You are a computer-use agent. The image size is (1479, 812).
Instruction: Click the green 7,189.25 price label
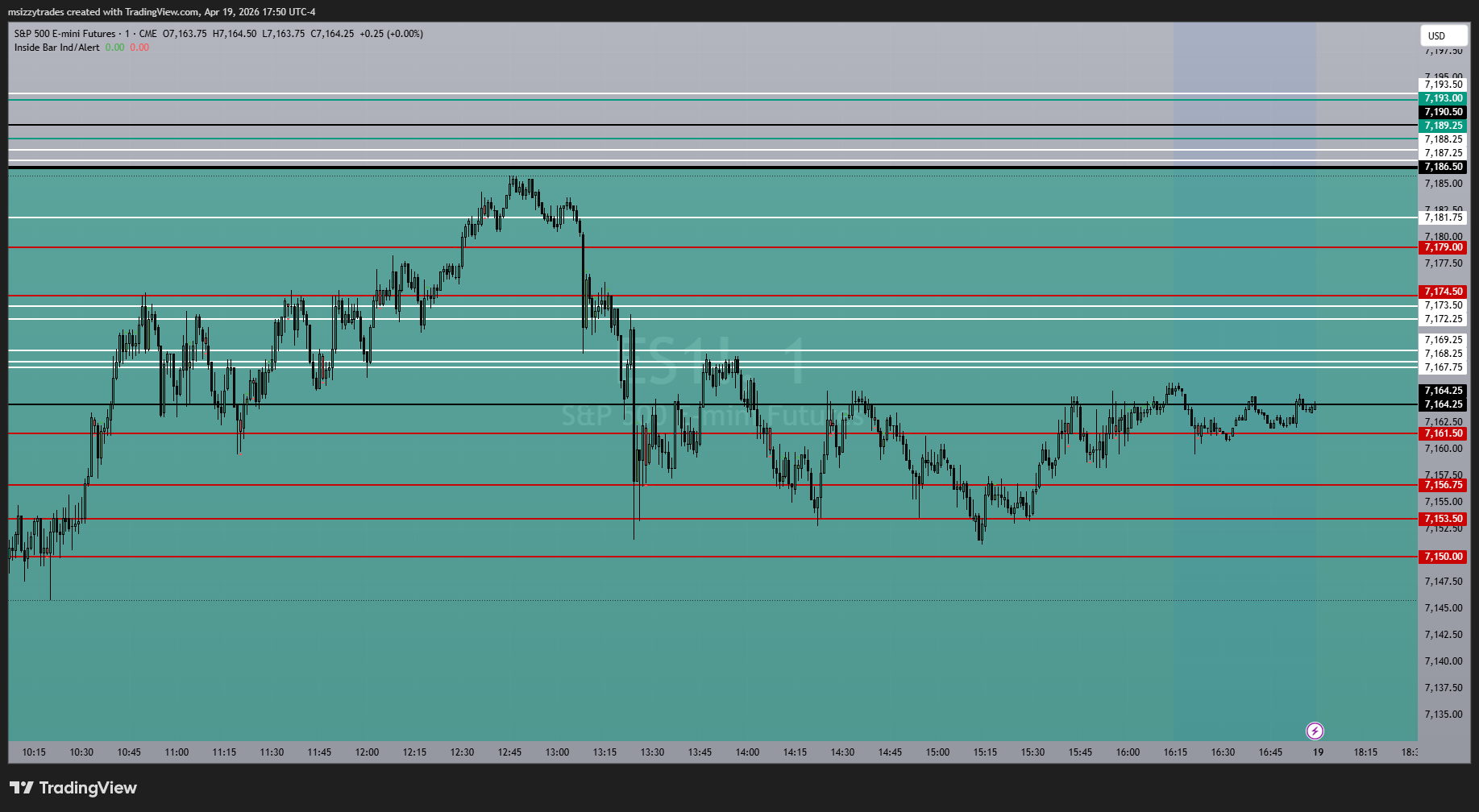point(1443,126)
